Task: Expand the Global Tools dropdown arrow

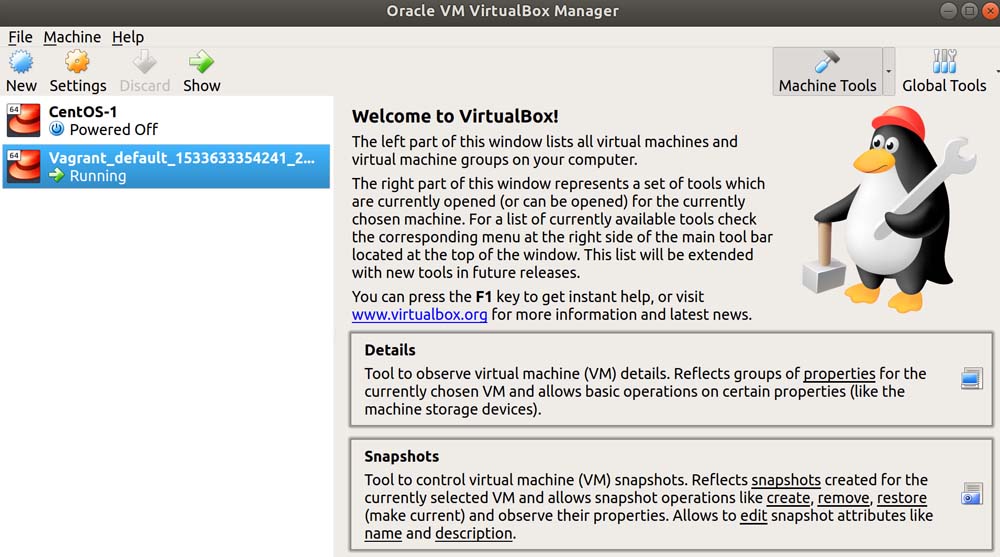Action: pyautogui.click(x=996, y=72)
